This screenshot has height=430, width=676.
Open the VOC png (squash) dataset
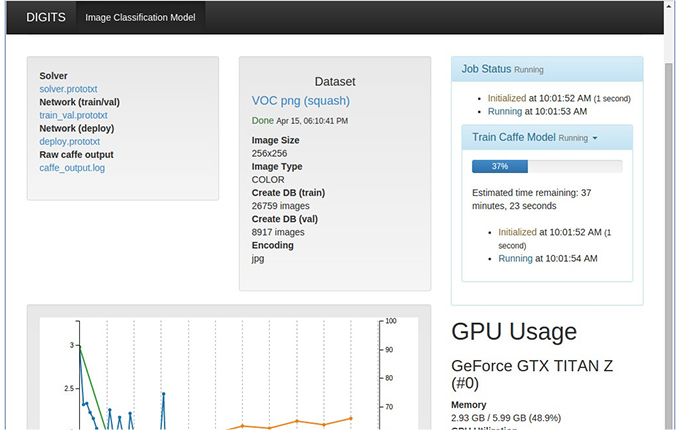click(300, 101)
